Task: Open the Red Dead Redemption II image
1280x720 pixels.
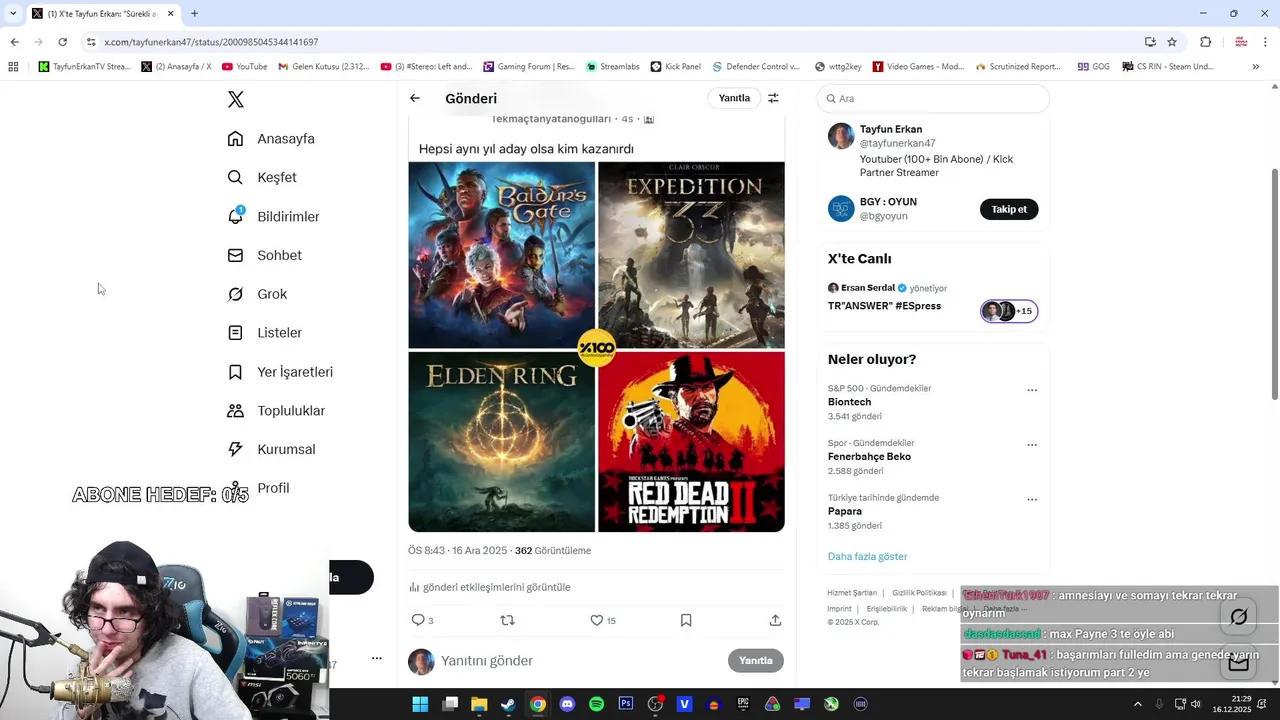Action: 691,441
